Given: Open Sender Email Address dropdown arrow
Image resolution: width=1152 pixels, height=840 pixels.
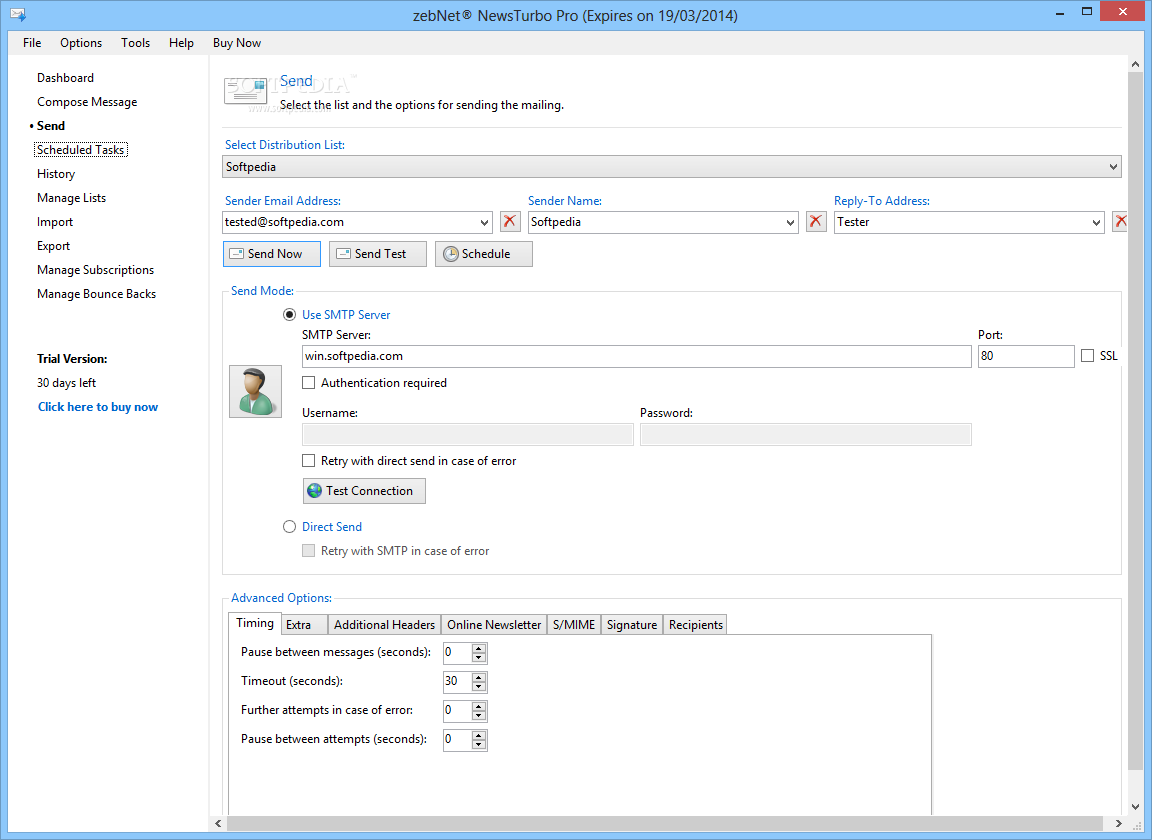Looking at the screenshot, I should [x=484, y=222].
